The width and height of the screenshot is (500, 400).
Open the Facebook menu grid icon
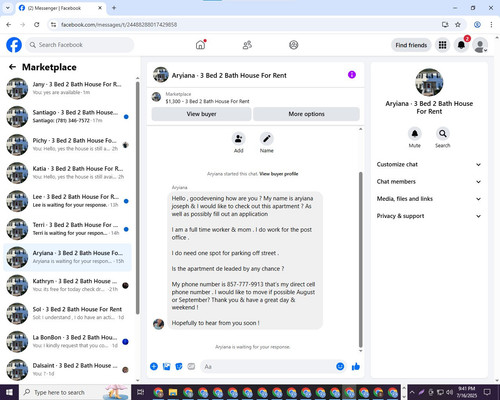point(442,45)
